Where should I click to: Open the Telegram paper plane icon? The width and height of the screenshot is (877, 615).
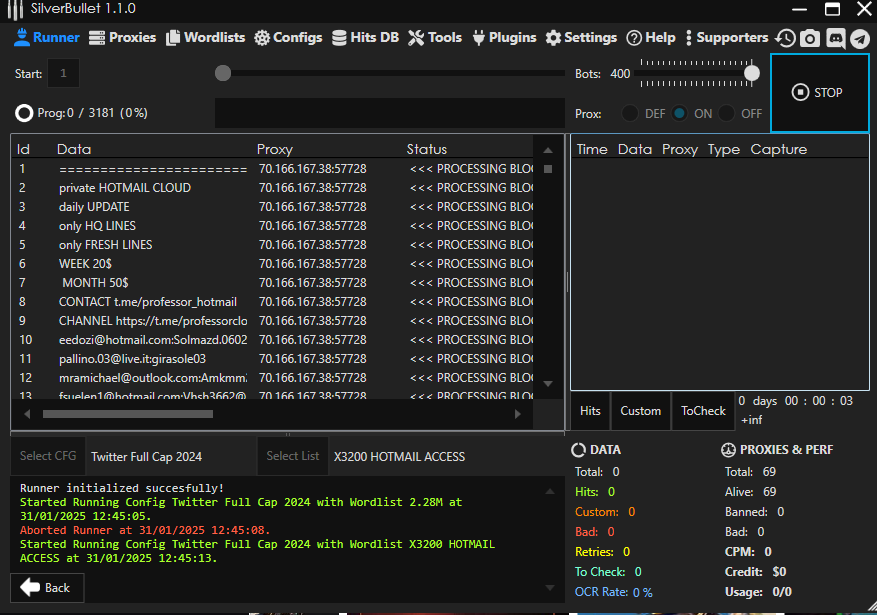(x=859, y=38)
